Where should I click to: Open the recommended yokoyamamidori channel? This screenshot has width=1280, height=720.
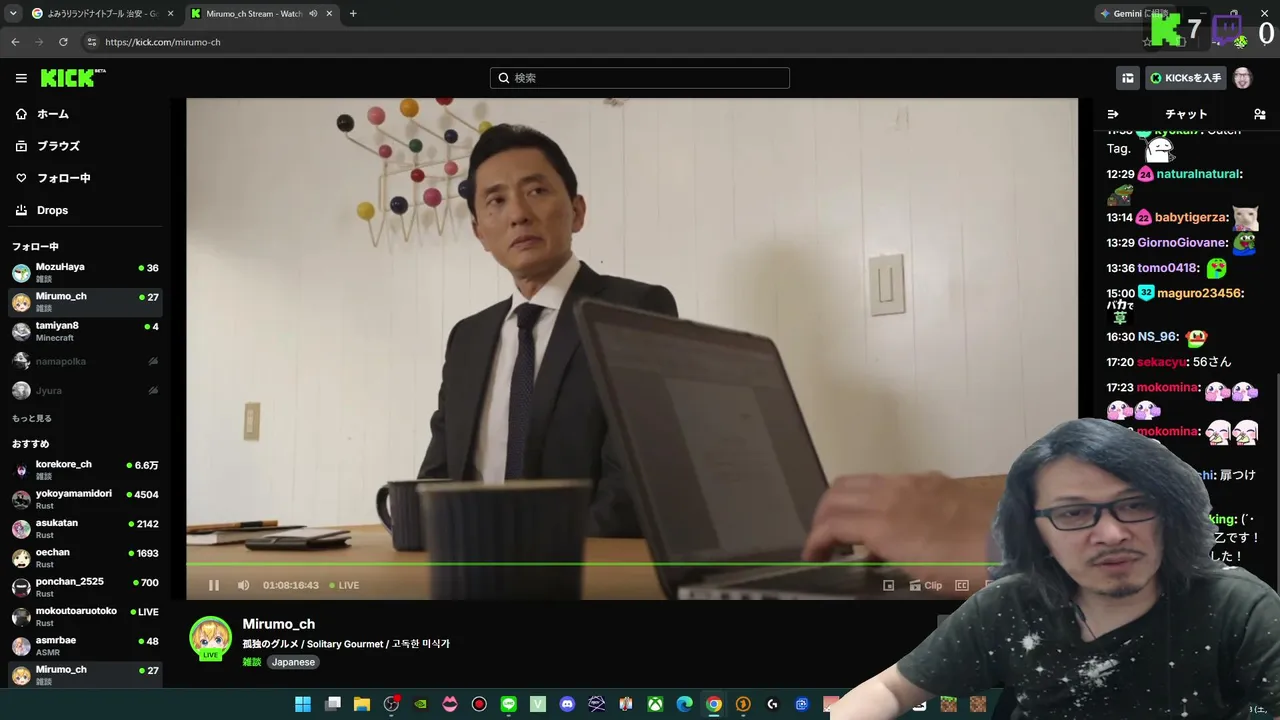tap(85, 499)
